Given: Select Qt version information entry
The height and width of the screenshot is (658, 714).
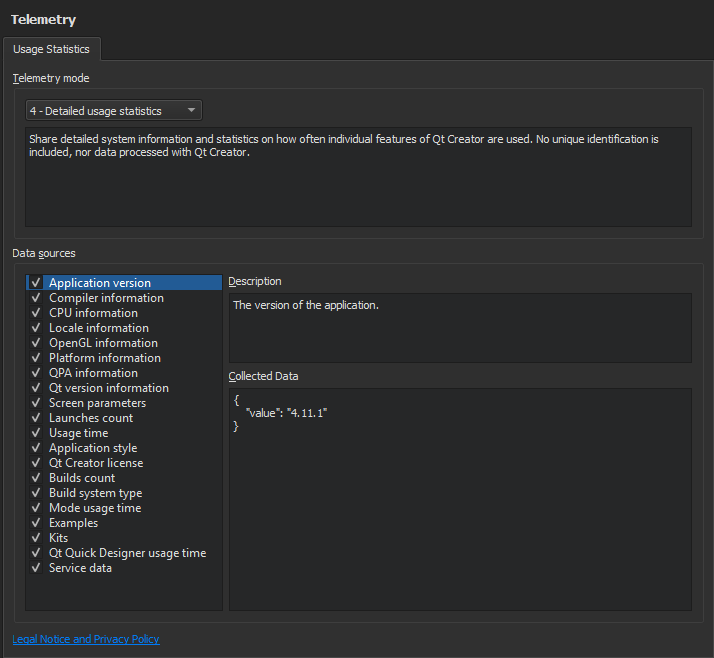Looking at the screenshot, I should point(109,388).
